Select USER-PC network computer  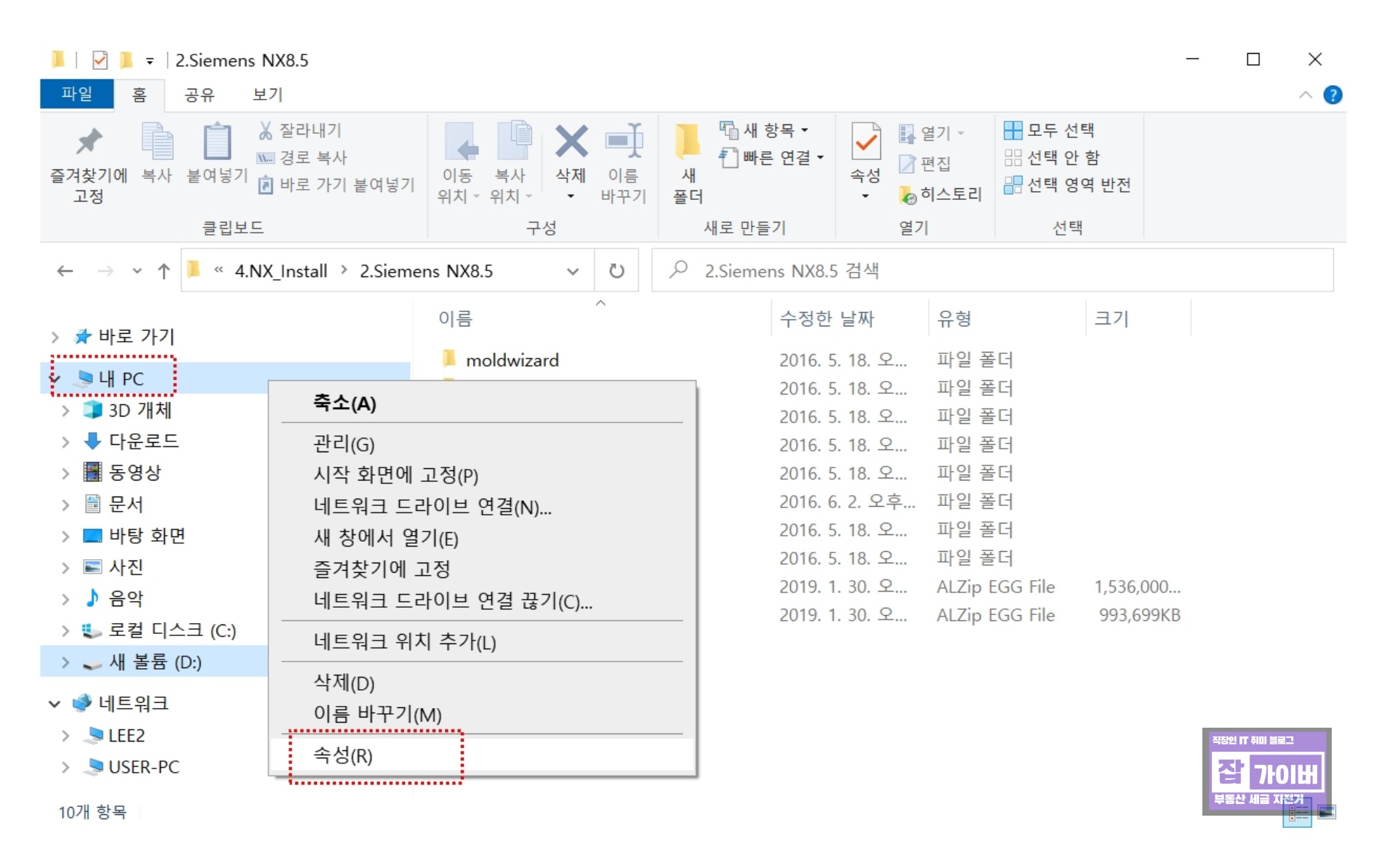point(143,767)
